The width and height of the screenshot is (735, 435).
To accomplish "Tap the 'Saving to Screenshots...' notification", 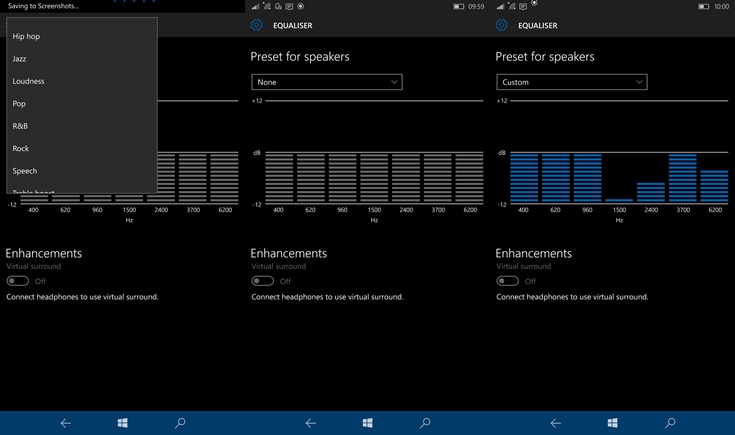I will click(43, 6).
